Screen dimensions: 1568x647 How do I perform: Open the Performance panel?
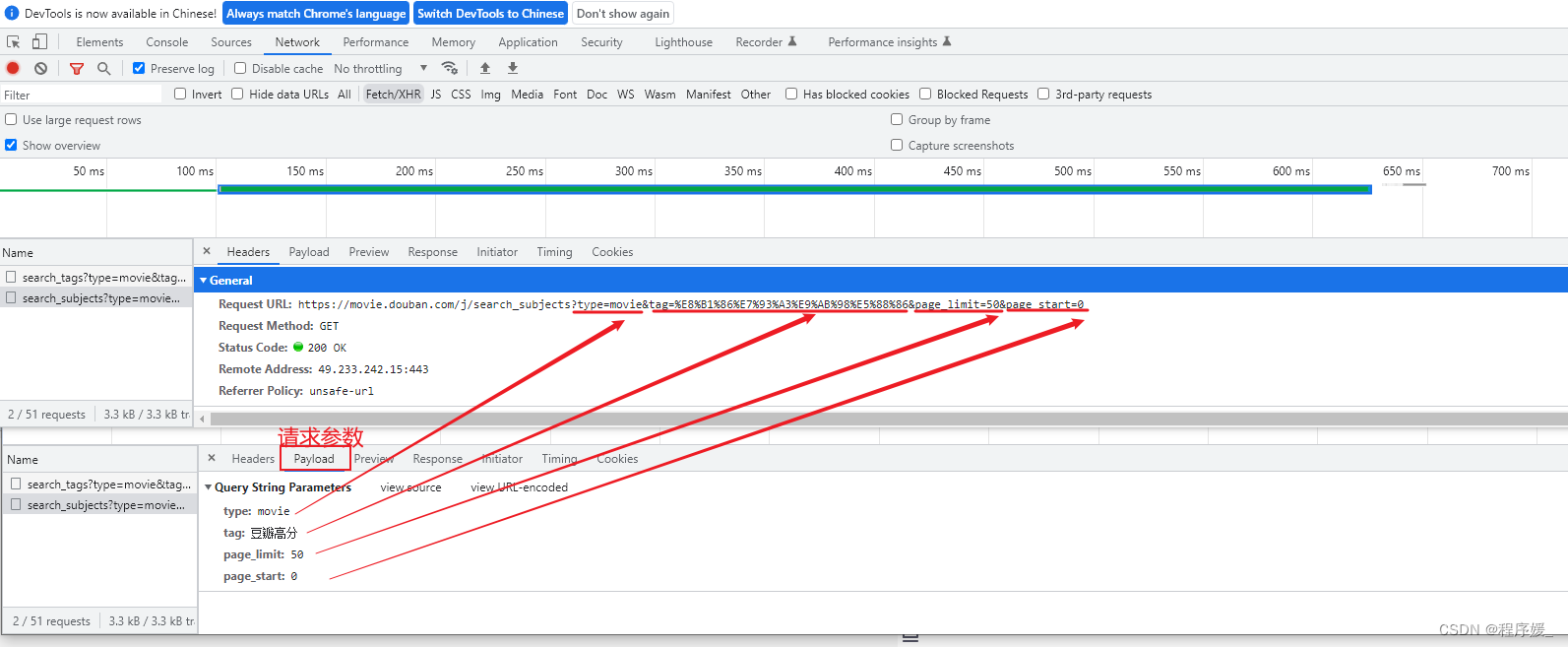[x=376, y=42]
